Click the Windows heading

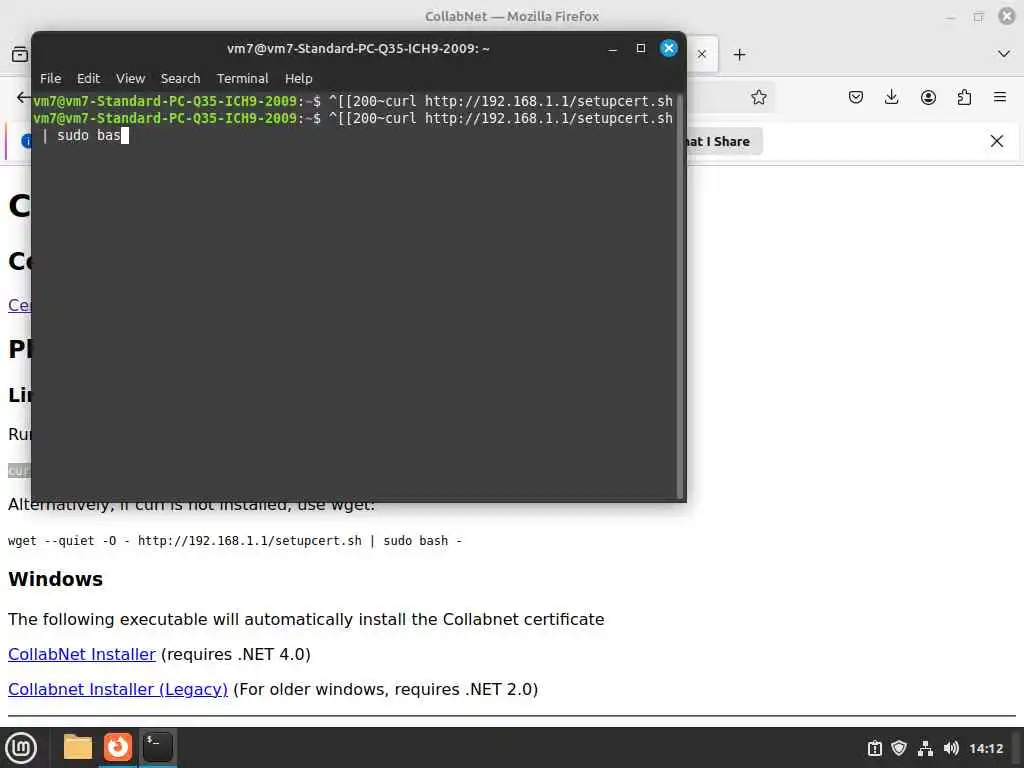56,579
